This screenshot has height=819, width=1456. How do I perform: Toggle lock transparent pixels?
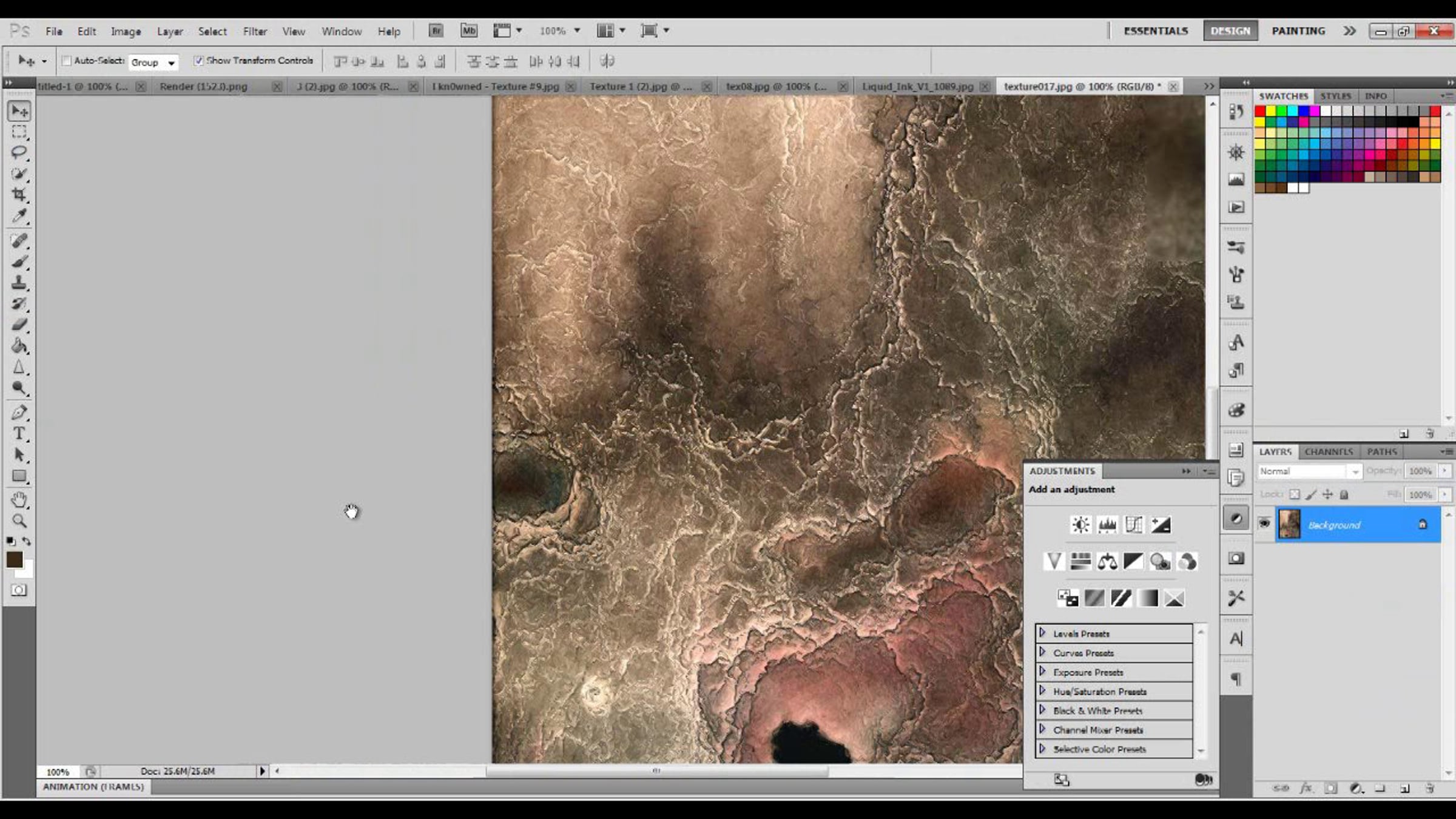1295,494
